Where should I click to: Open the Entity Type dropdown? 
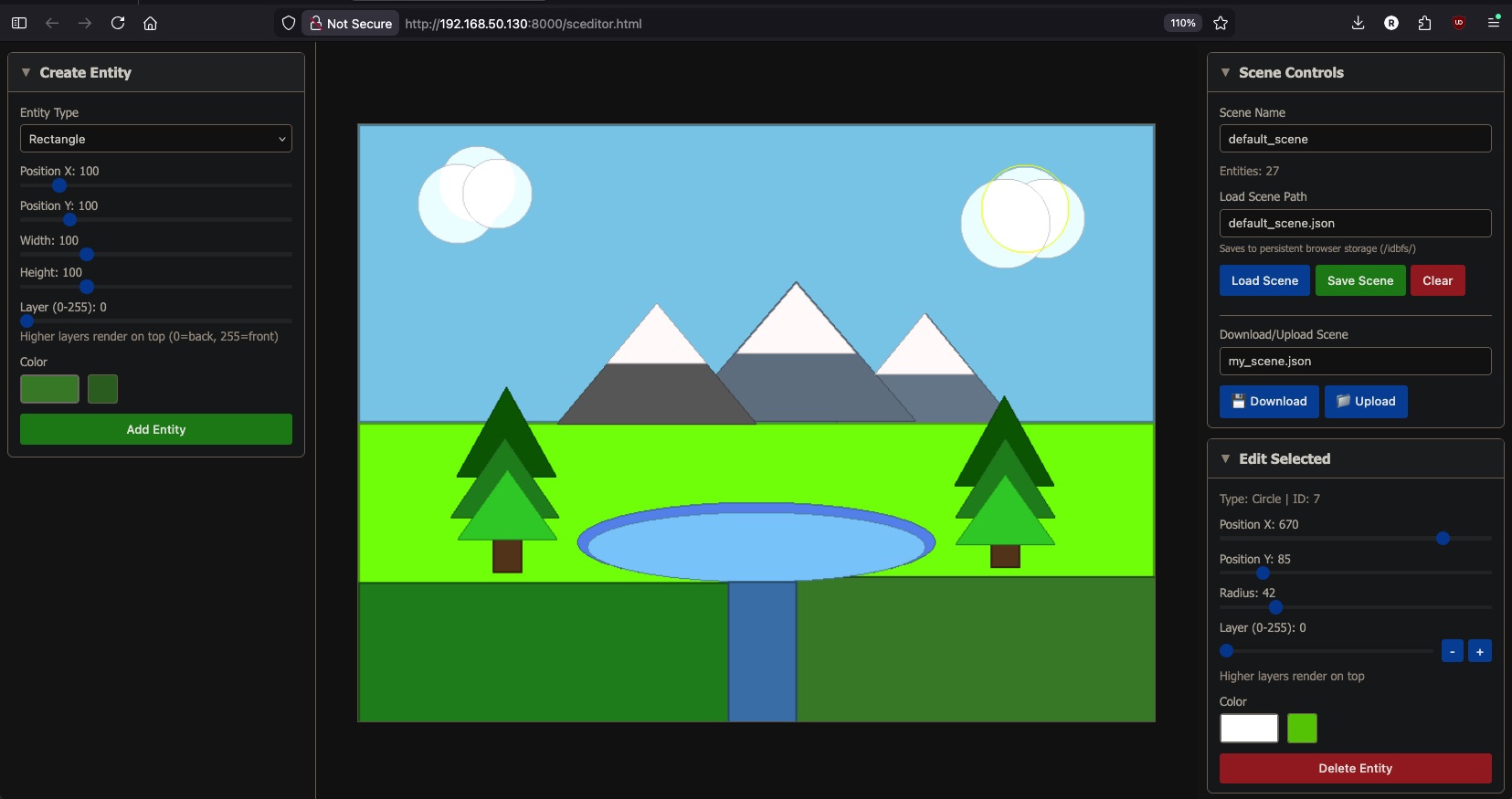pyautogui.click(x=156, y=139)
